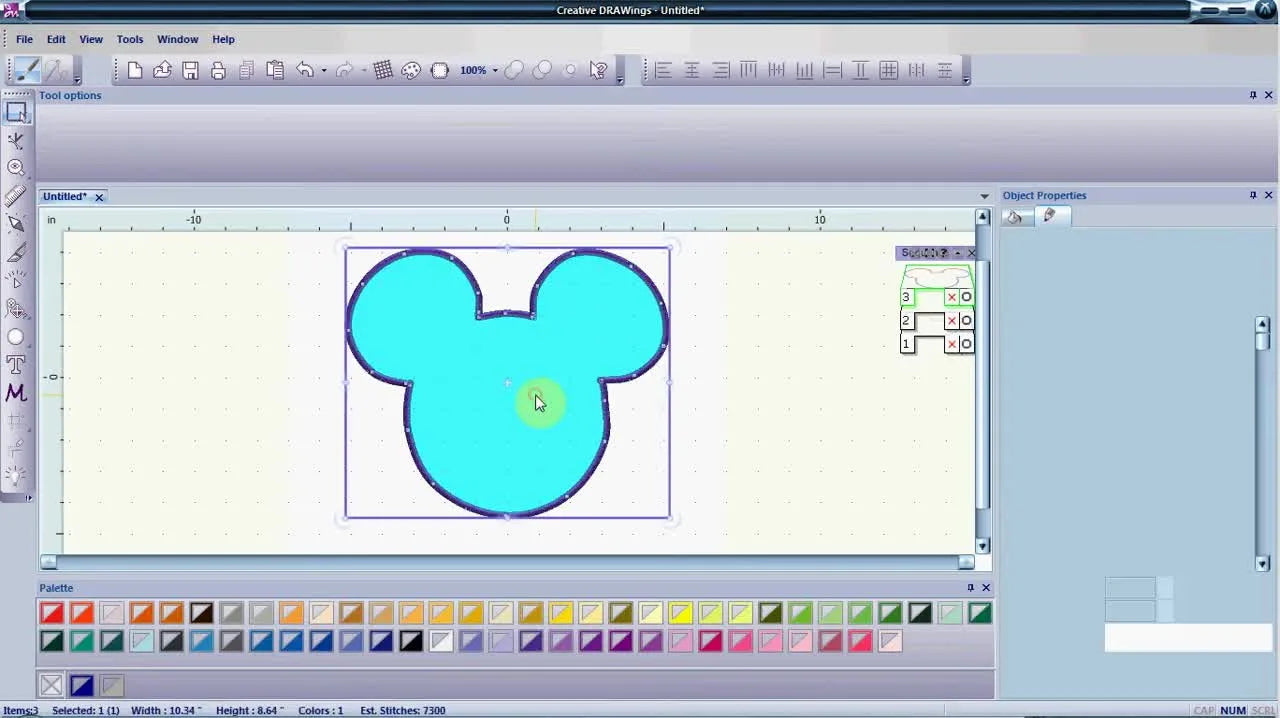
Task: Expand the Undo history dropdown arrow
Action: [x=323, y=71]
